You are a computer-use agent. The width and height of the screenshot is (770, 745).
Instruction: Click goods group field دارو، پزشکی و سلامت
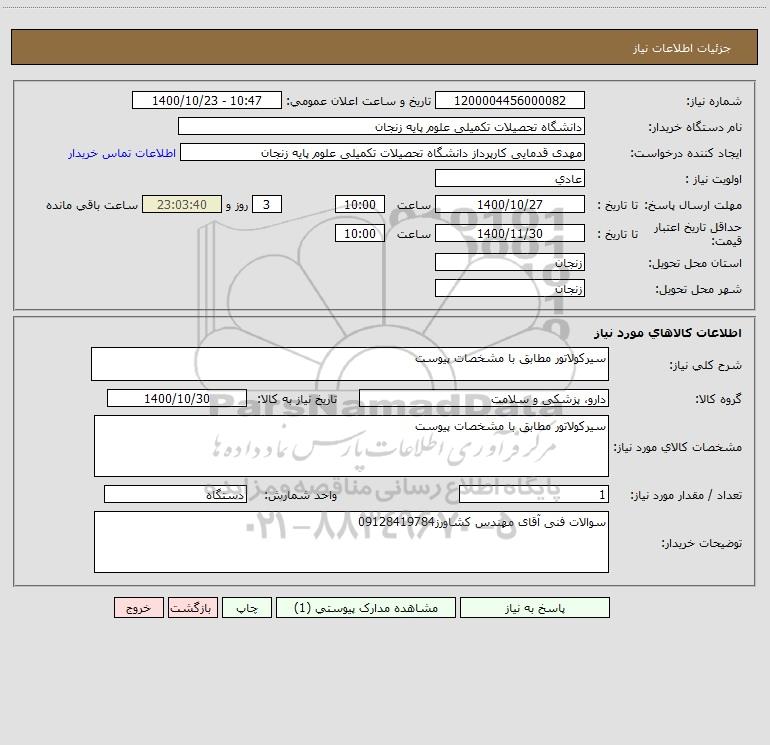coord(484,398)
